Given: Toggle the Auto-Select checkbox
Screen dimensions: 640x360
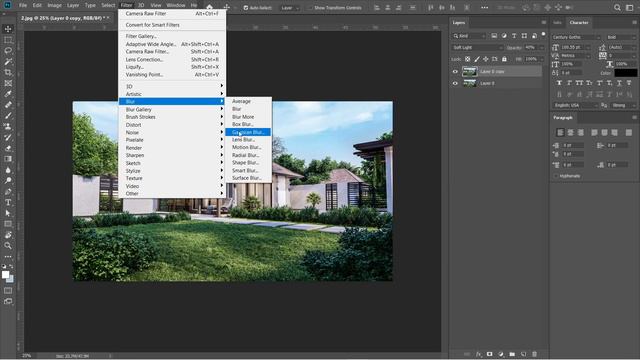Looking at the screenshot, I should tap(245, 7).
